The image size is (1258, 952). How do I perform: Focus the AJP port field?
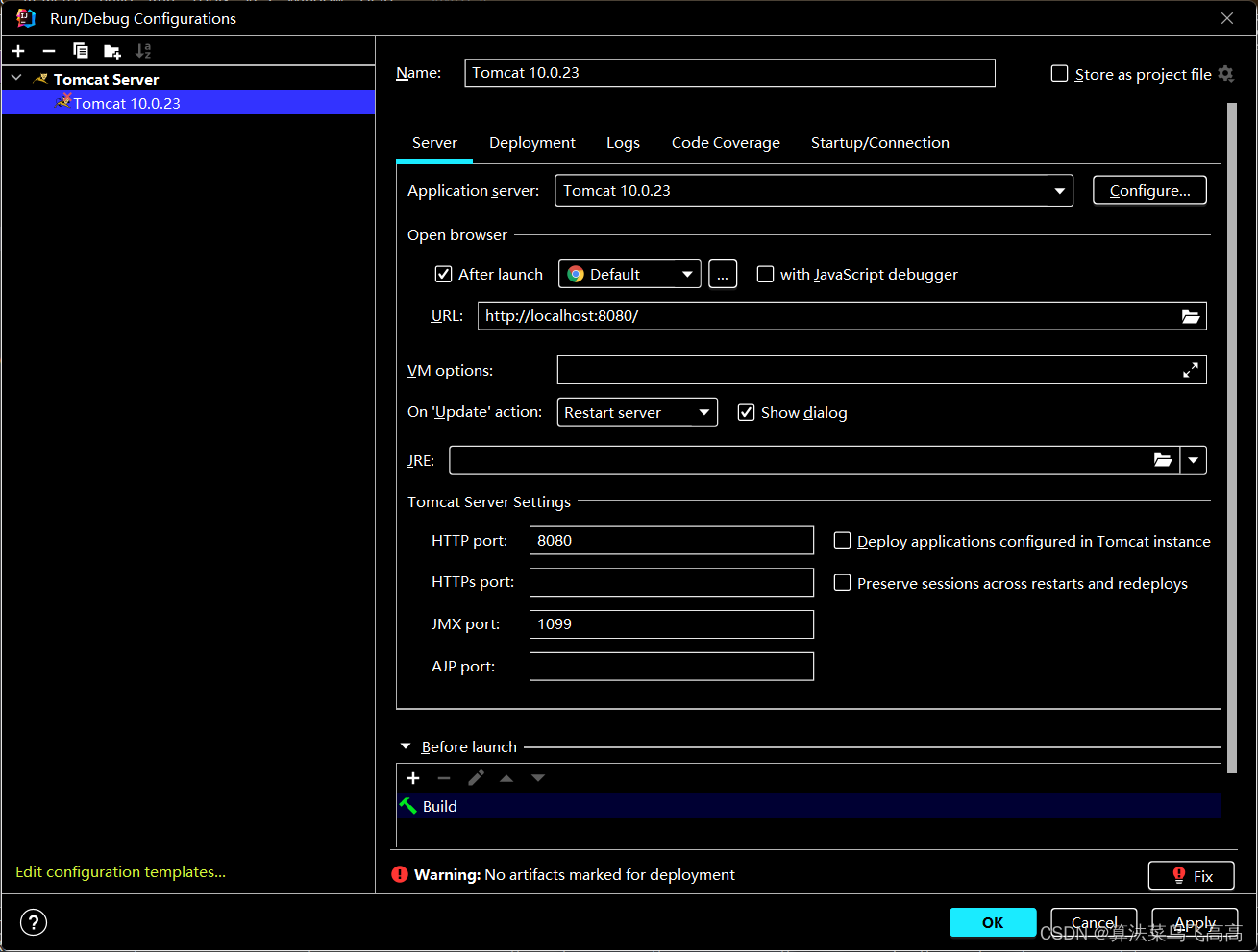pos(672,667)
